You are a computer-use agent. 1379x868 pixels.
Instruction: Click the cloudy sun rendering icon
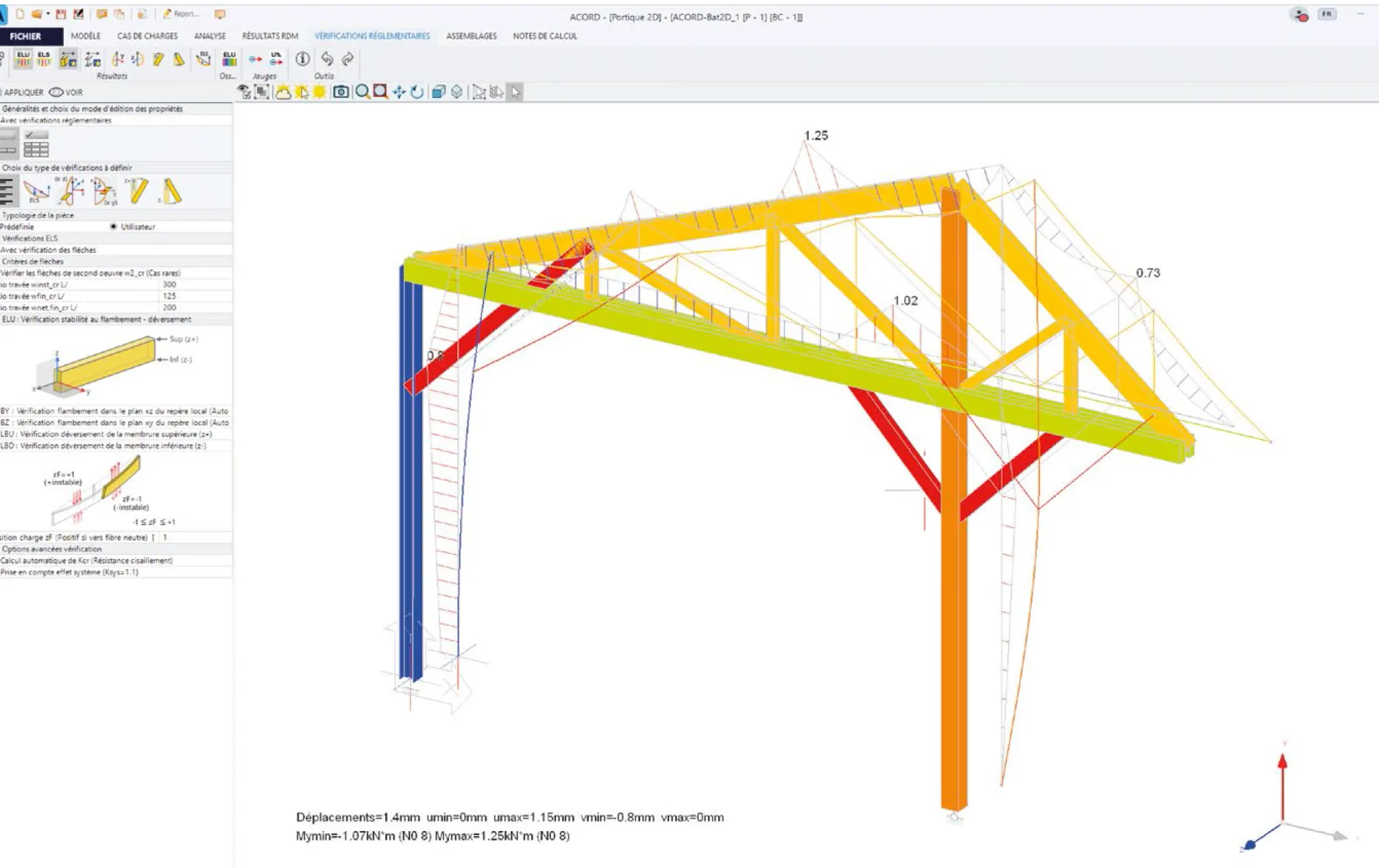283,92
